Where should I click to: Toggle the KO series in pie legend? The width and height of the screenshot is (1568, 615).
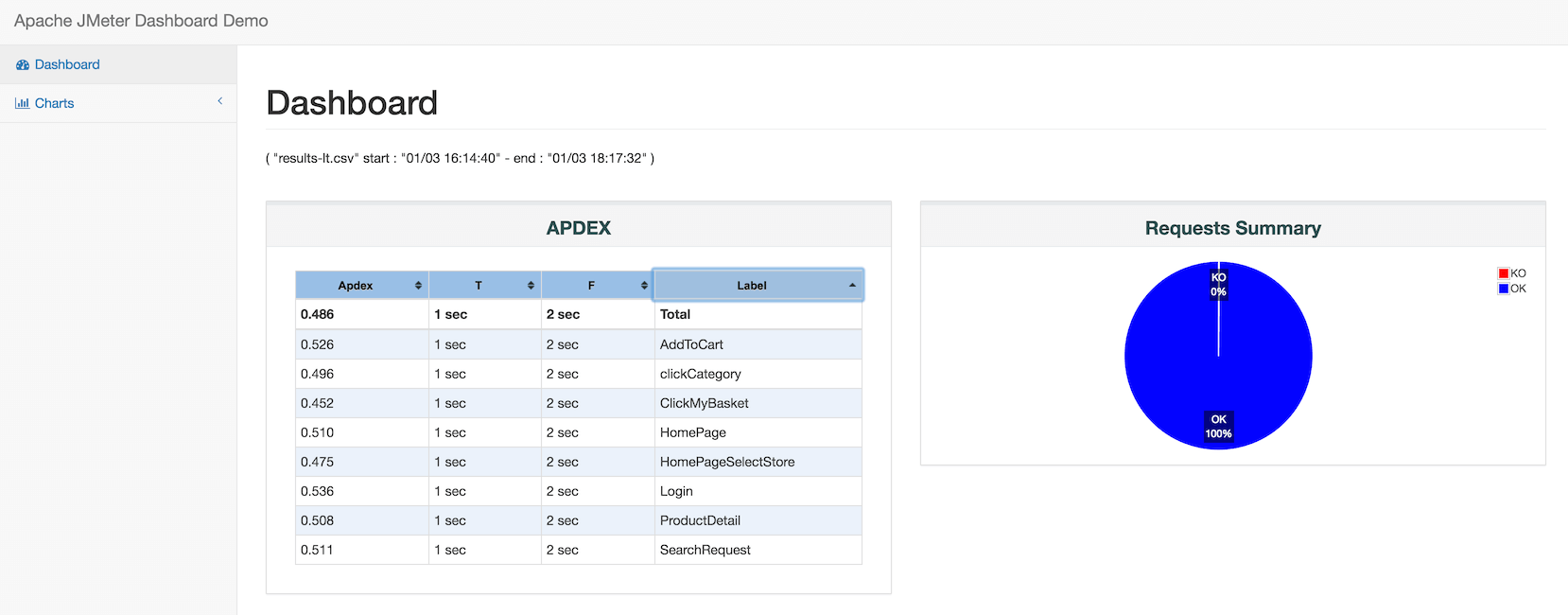click(x=1518, y=273)
